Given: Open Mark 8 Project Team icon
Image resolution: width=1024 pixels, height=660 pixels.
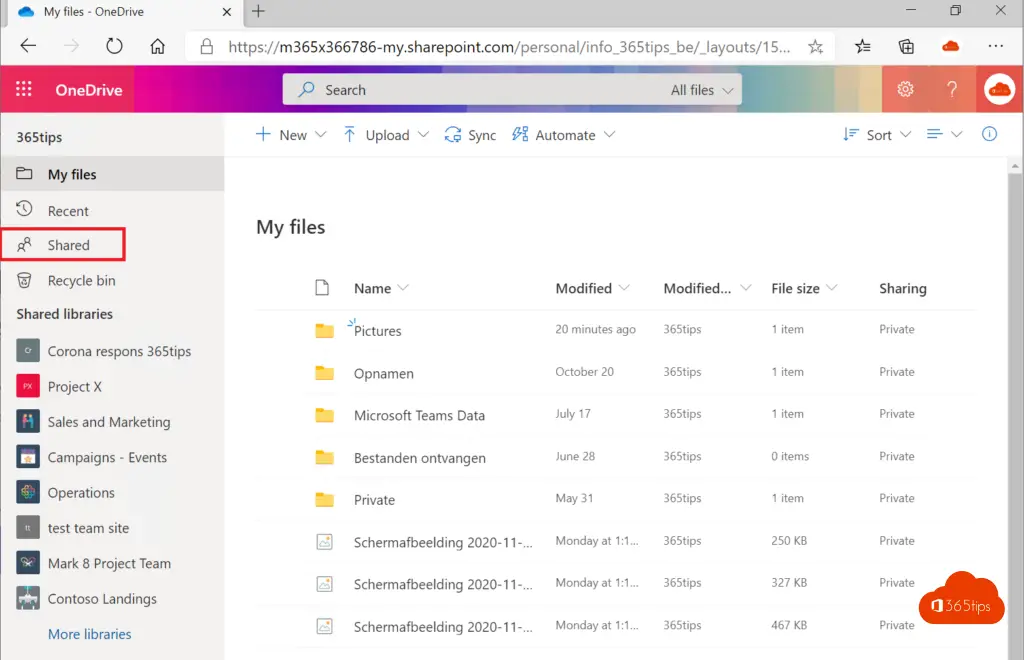Looking at the screenshot, I should coord(27,563).
